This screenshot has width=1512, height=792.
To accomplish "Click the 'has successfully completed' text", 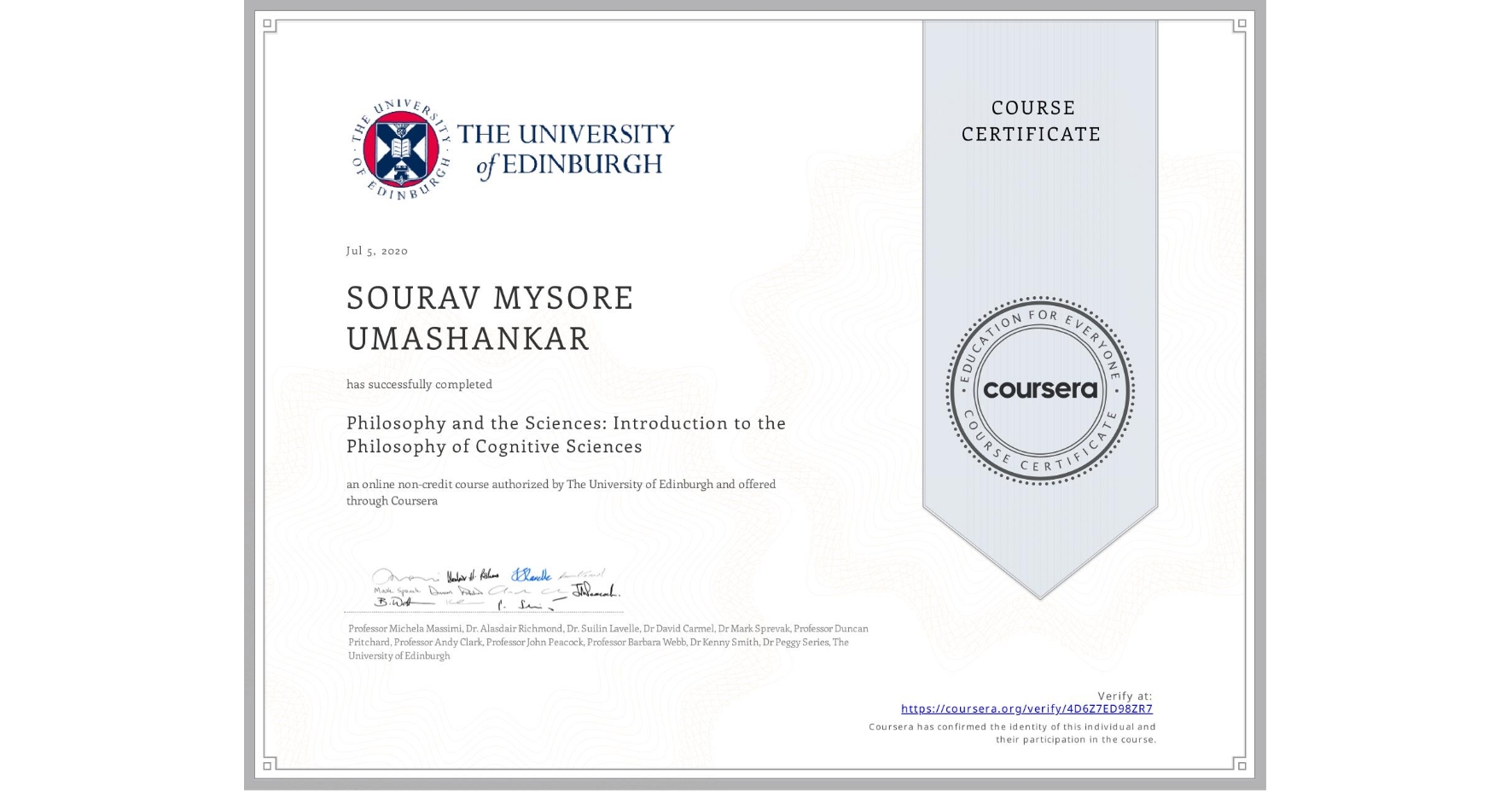I will tap(419, 384).
